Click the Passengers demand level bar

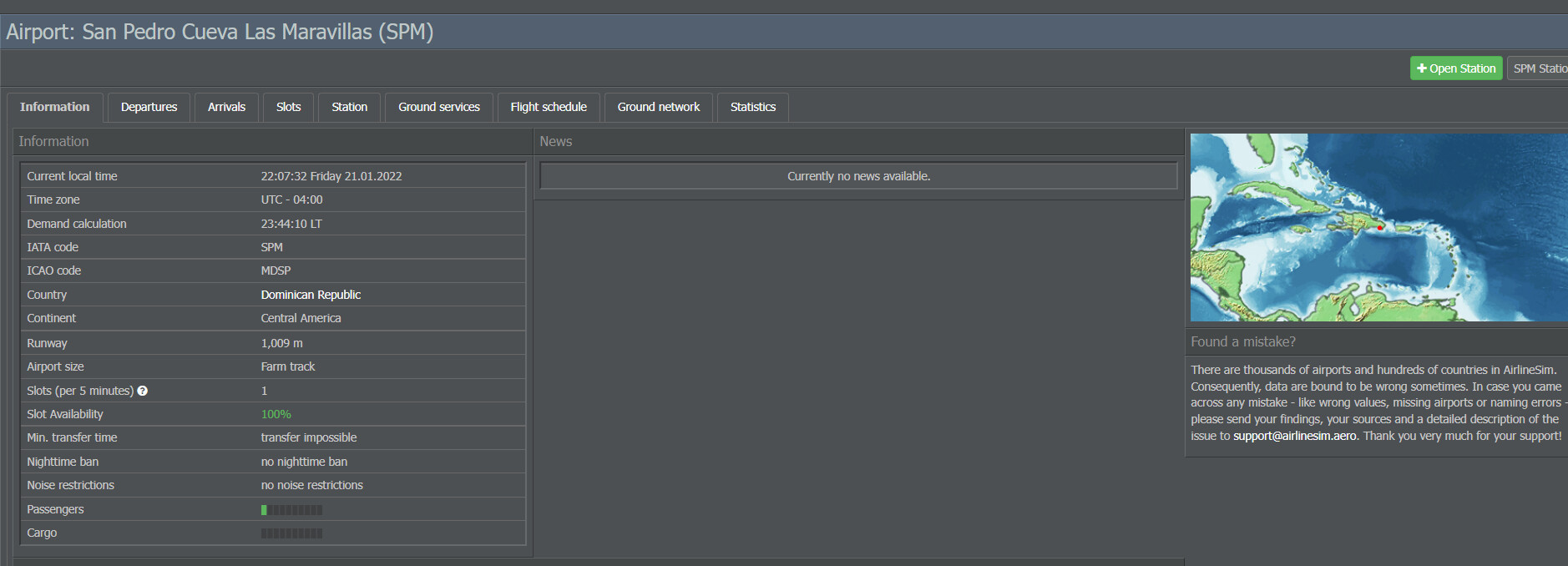tap(291, 509)
